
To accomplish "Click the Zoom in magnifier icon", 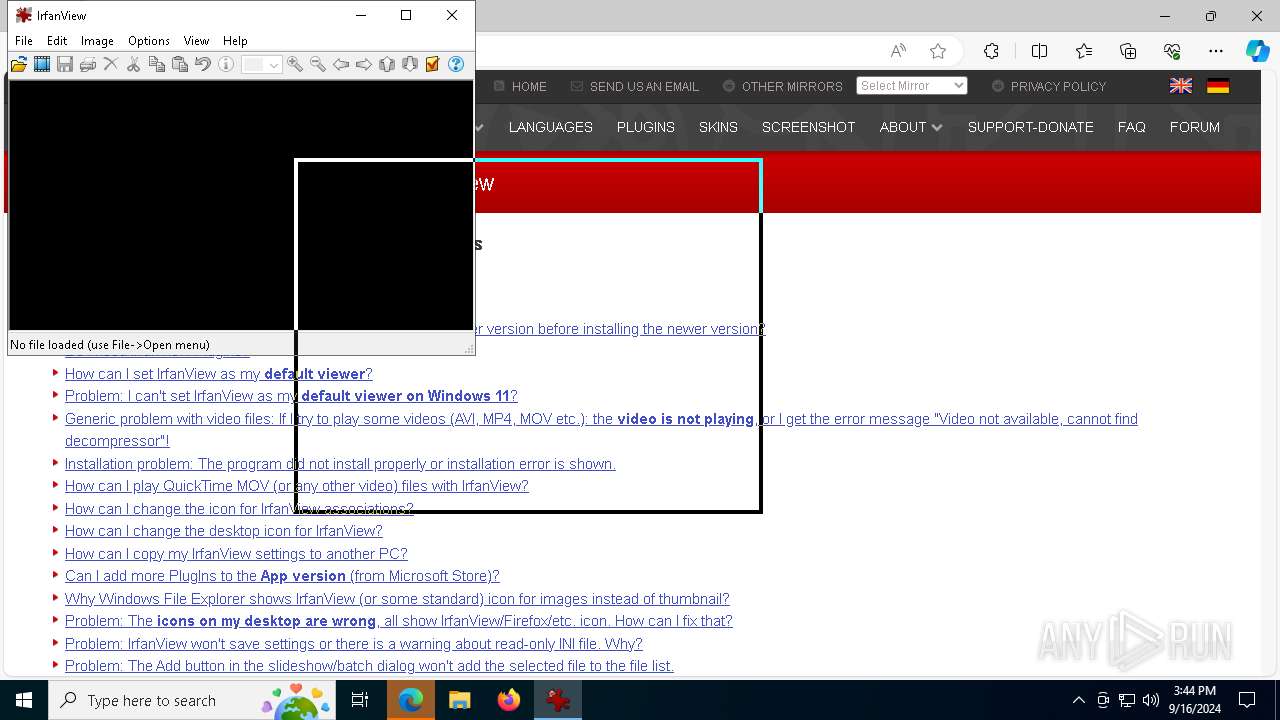I will [295, 64].
